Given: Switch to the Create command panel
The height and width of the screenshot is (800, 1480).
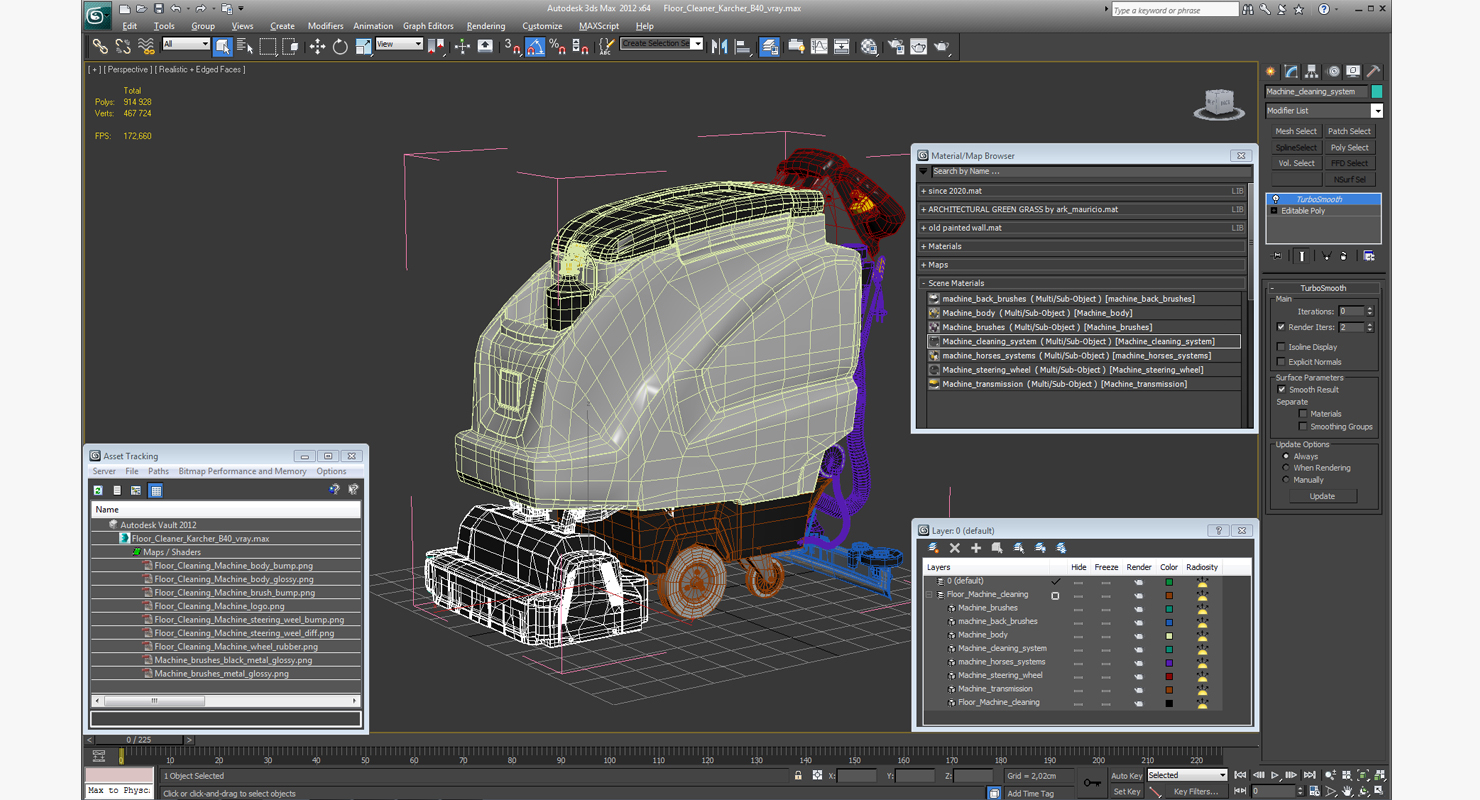Looking at the screenshot, I should point(1271,71).
